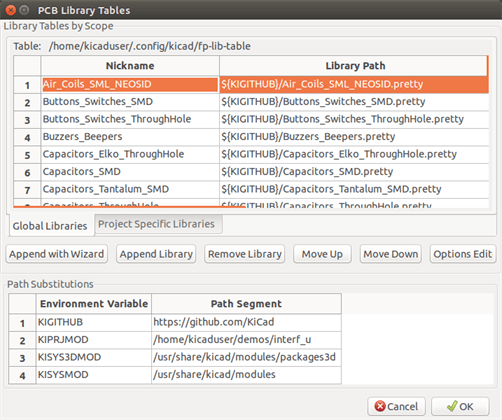Click the Append Library button
This screenshot has width=502, height=420.
pos(156,254)
